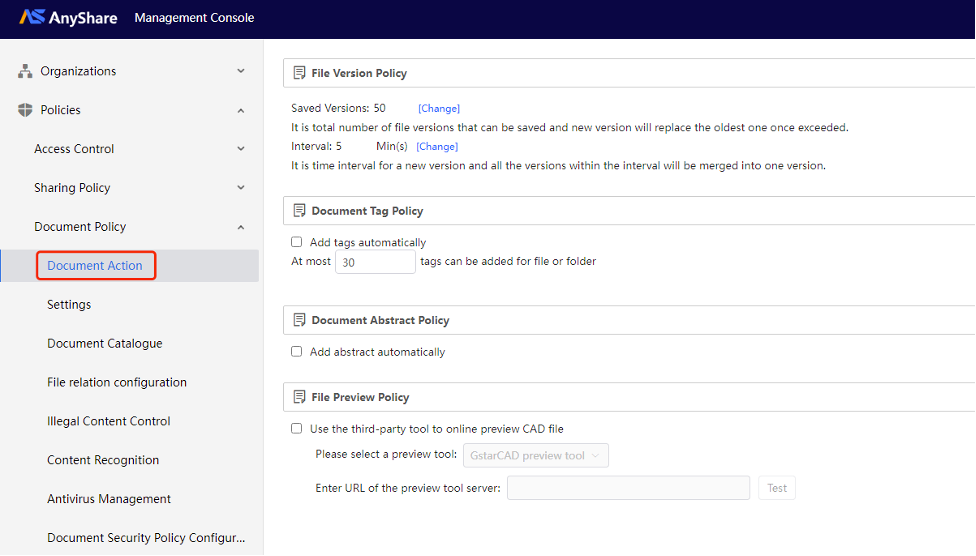Click the Test button
Screen dimensions: 976x556
pyautogui.click(x=777, y=488)
